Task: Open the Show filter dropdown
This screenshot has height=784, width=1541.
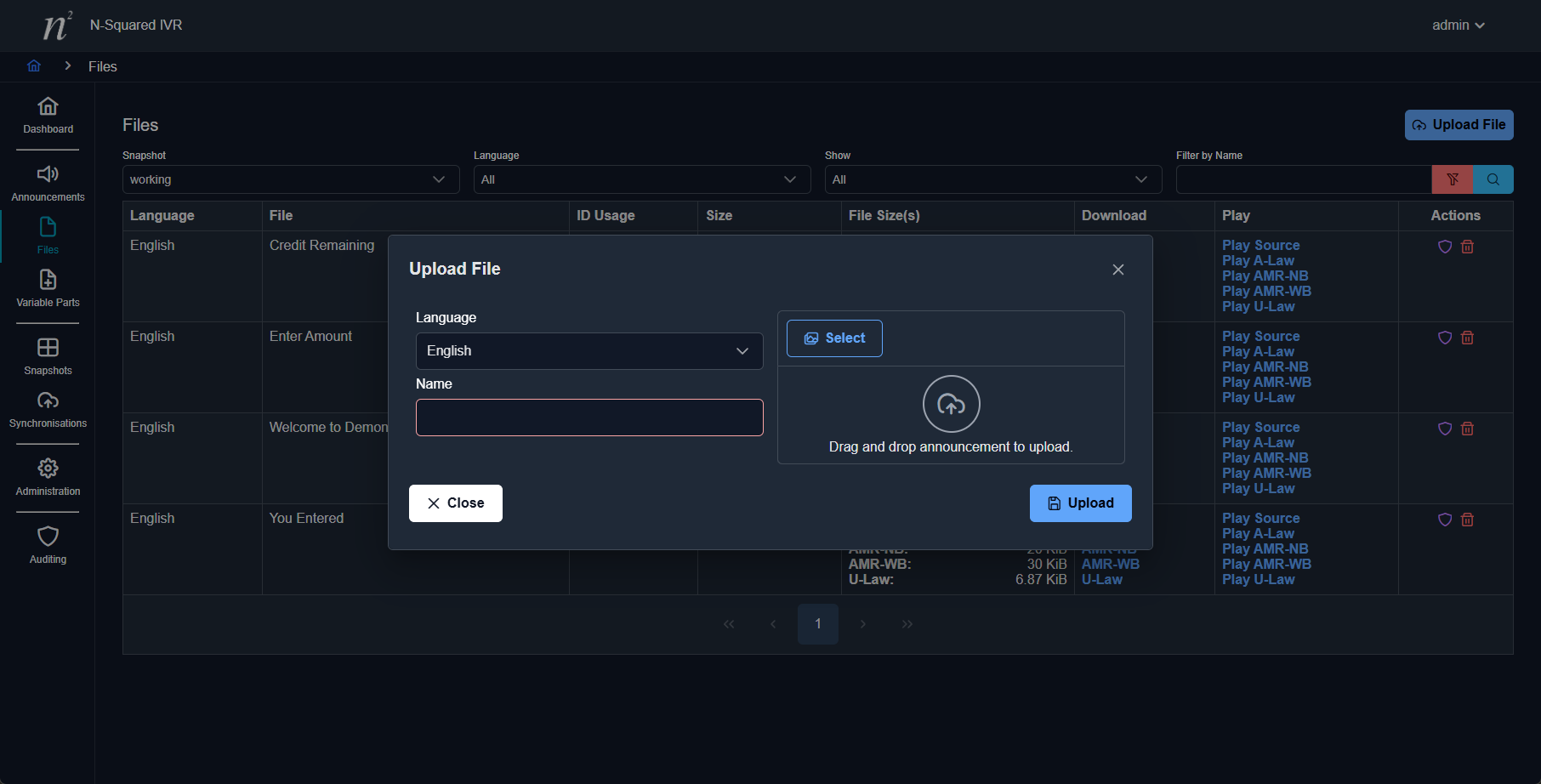Action: [992, 179]
